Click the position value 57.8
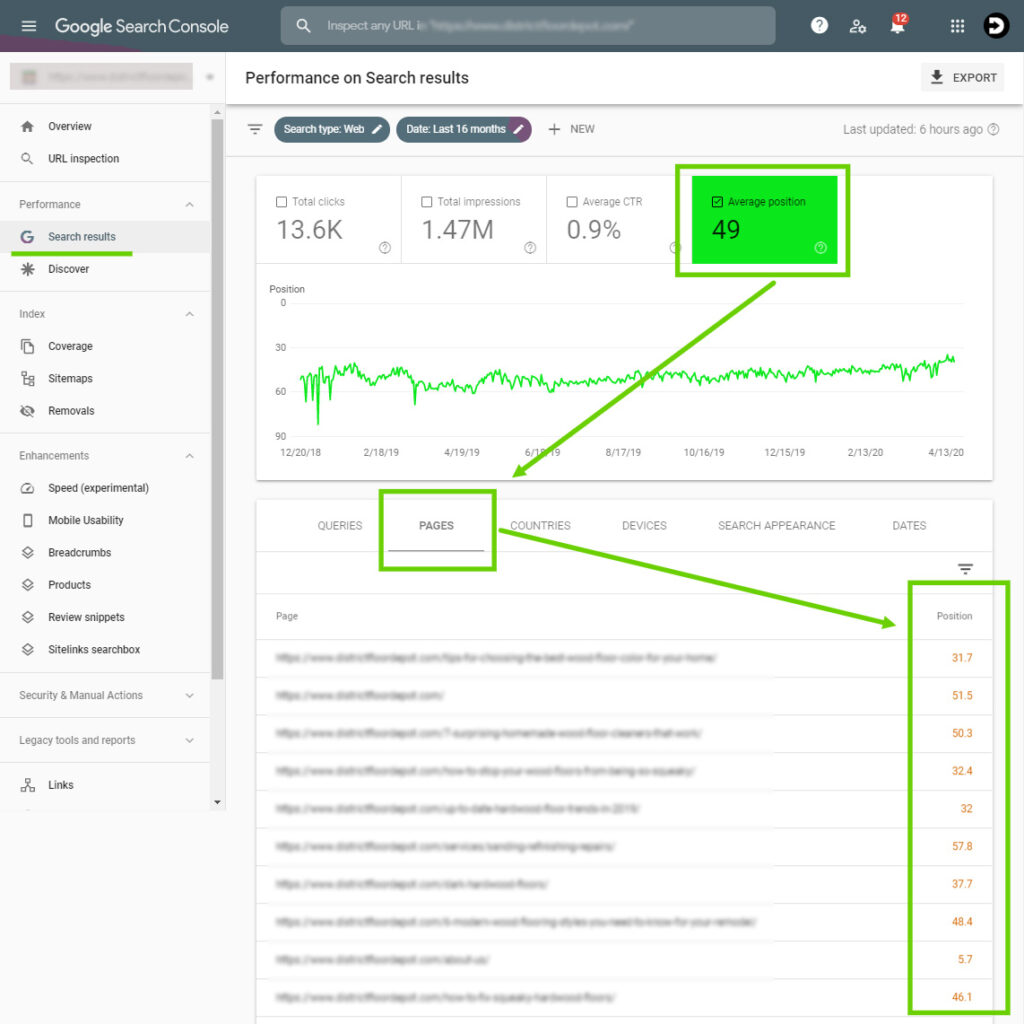 tap(962, 846)
